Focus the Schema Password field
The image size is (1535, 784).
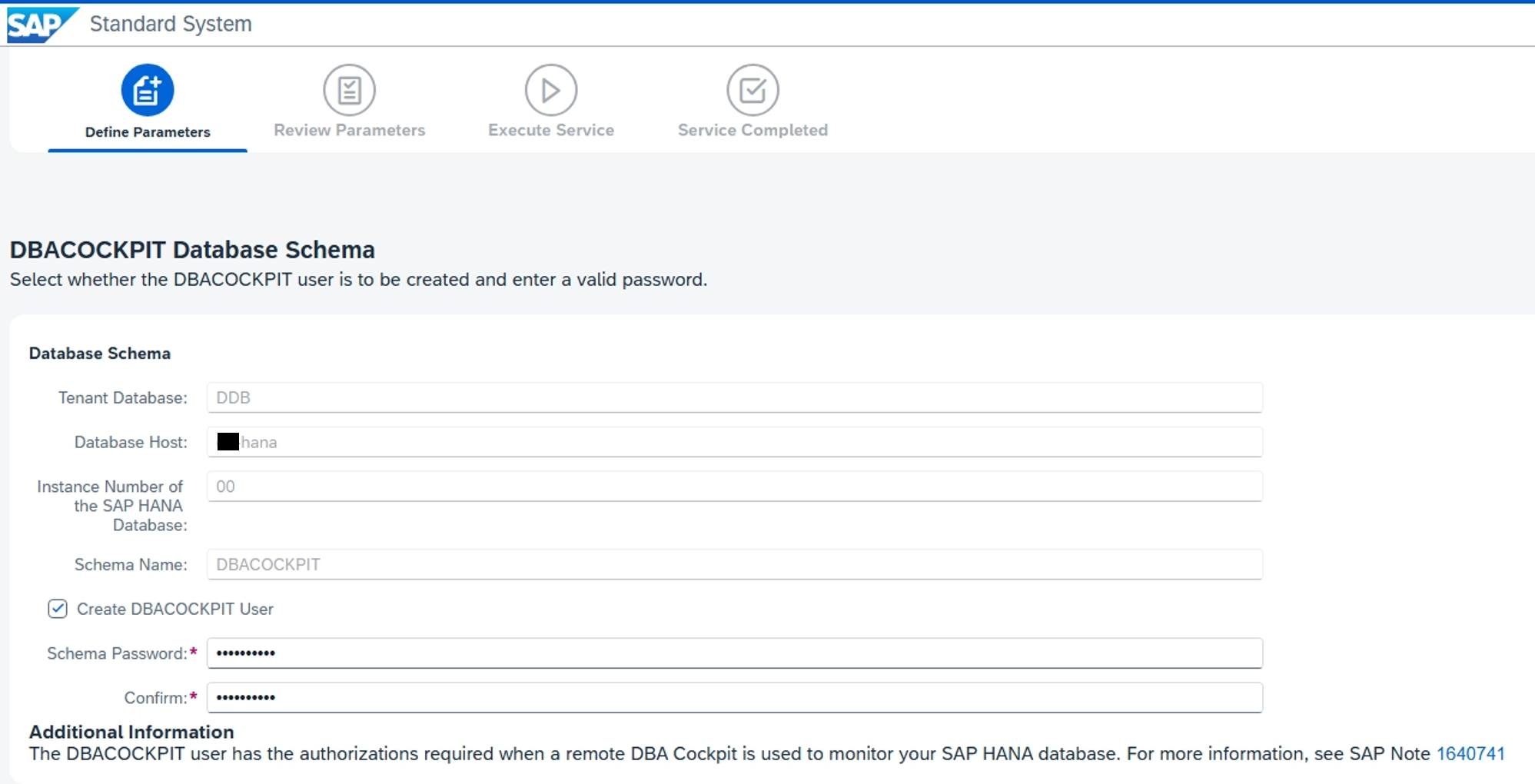tap(734, 653)
